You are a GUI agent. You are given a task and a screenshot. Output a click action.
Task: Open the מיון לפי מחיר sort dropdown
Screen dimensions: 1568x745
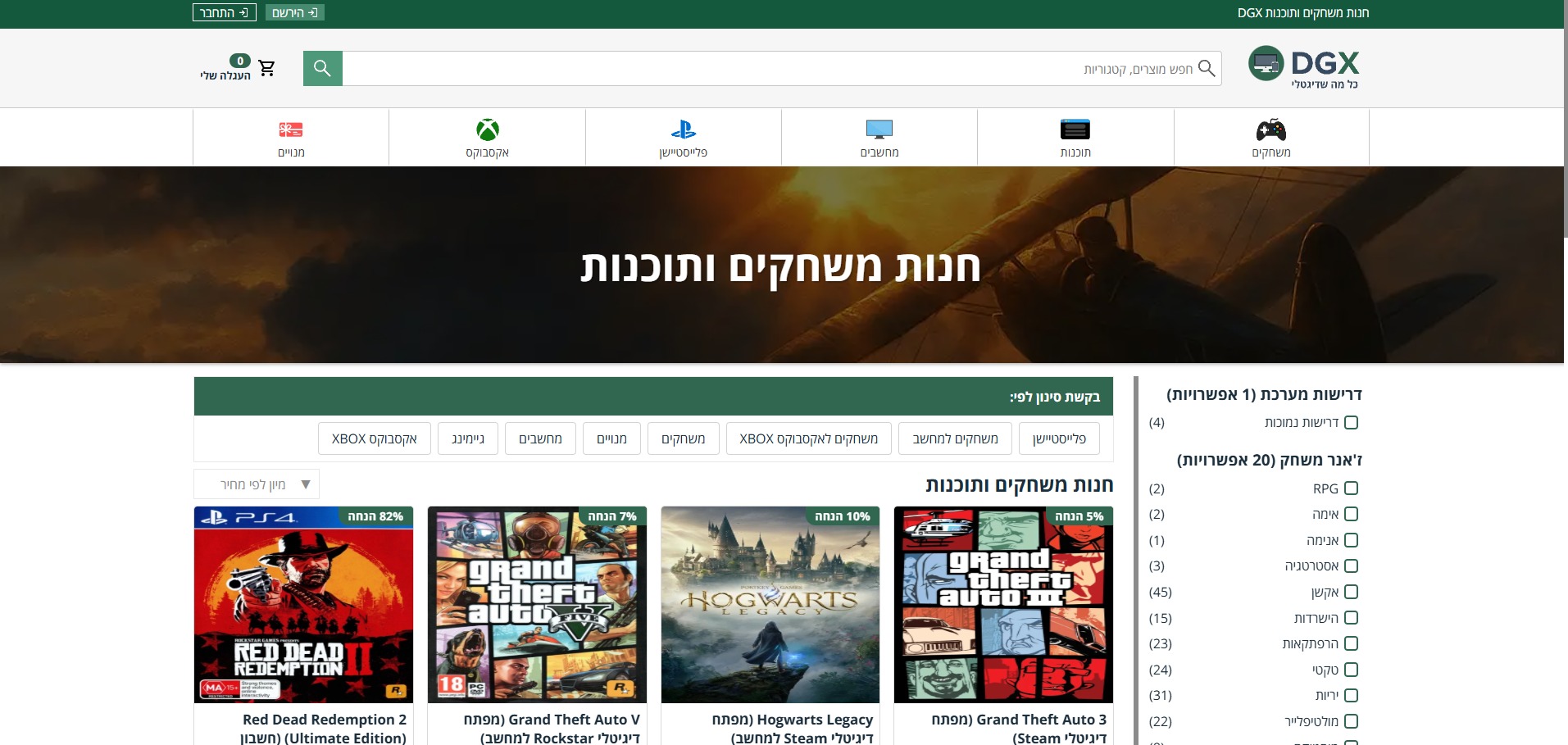pos(257,484)
